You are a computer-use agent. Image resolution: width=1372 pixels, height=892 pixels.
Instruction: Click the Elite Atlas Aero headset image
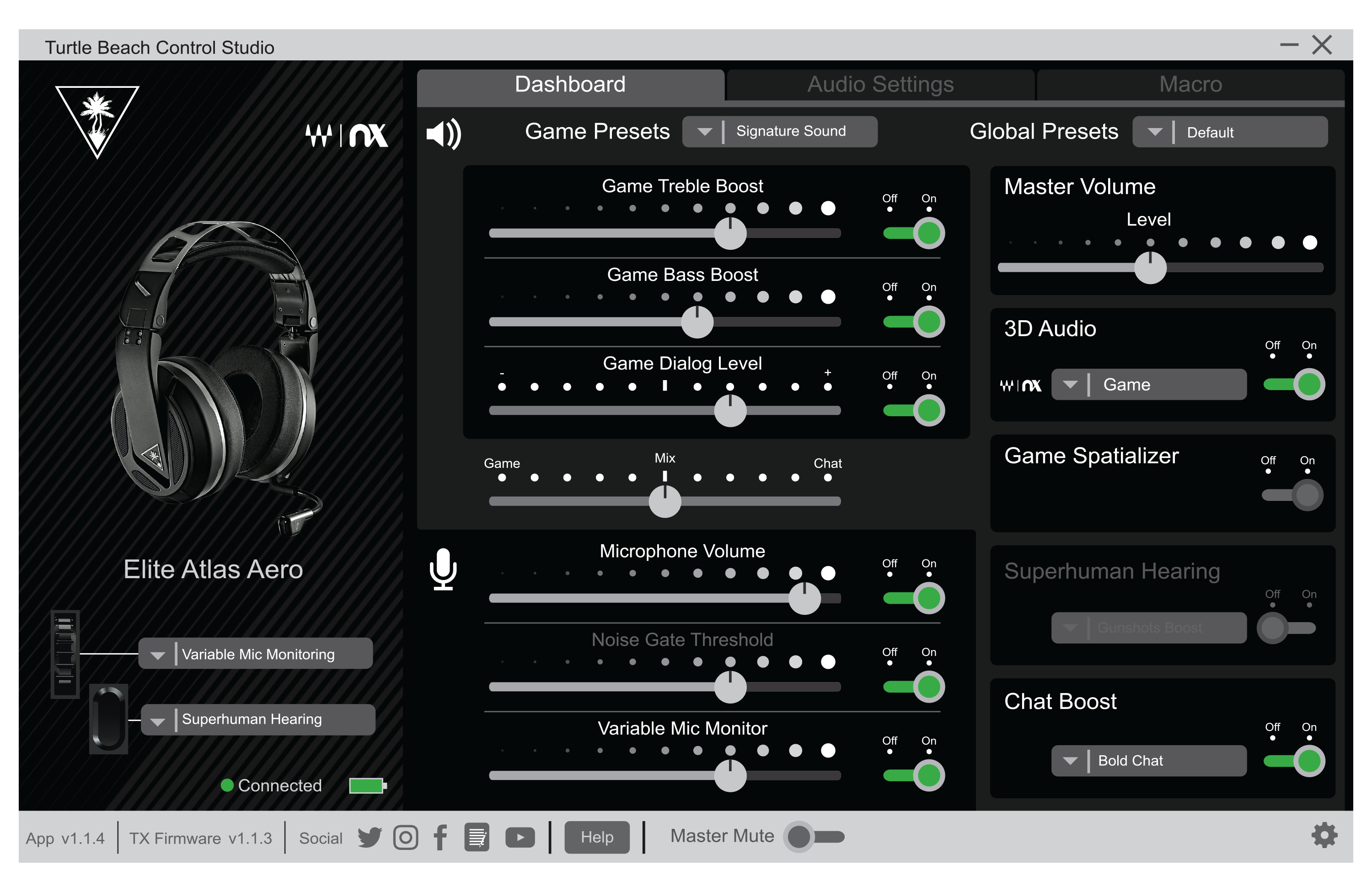216,375
